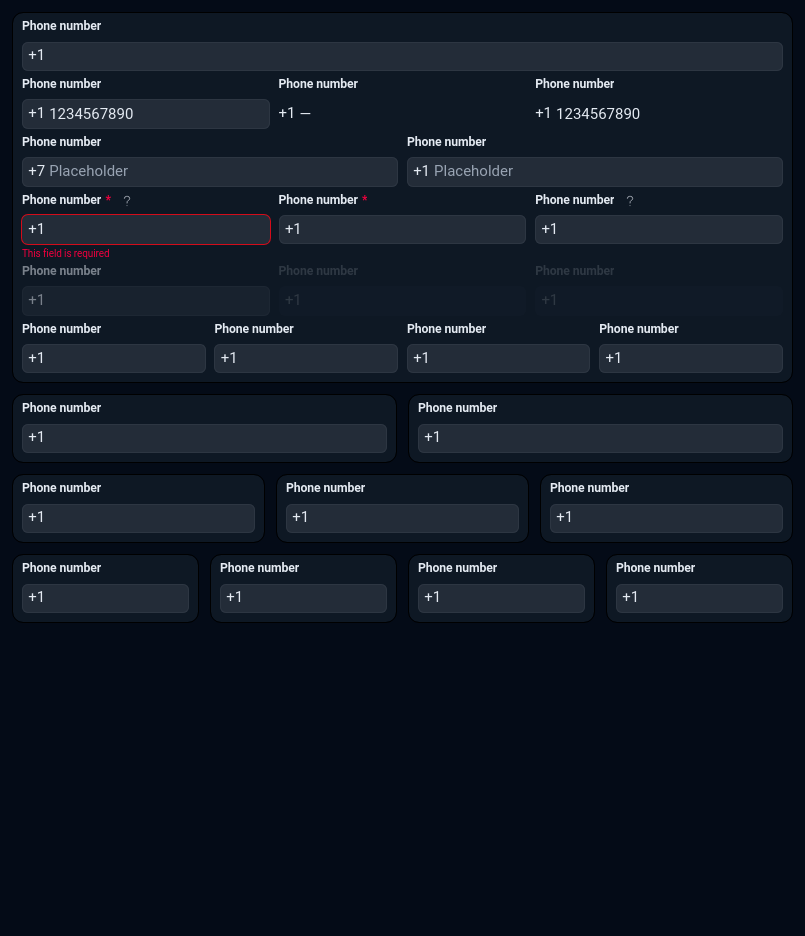Focus the leftmost input in the main panel's four-field row
Viewport: 805px width, 936px height.
pos(114,358)
